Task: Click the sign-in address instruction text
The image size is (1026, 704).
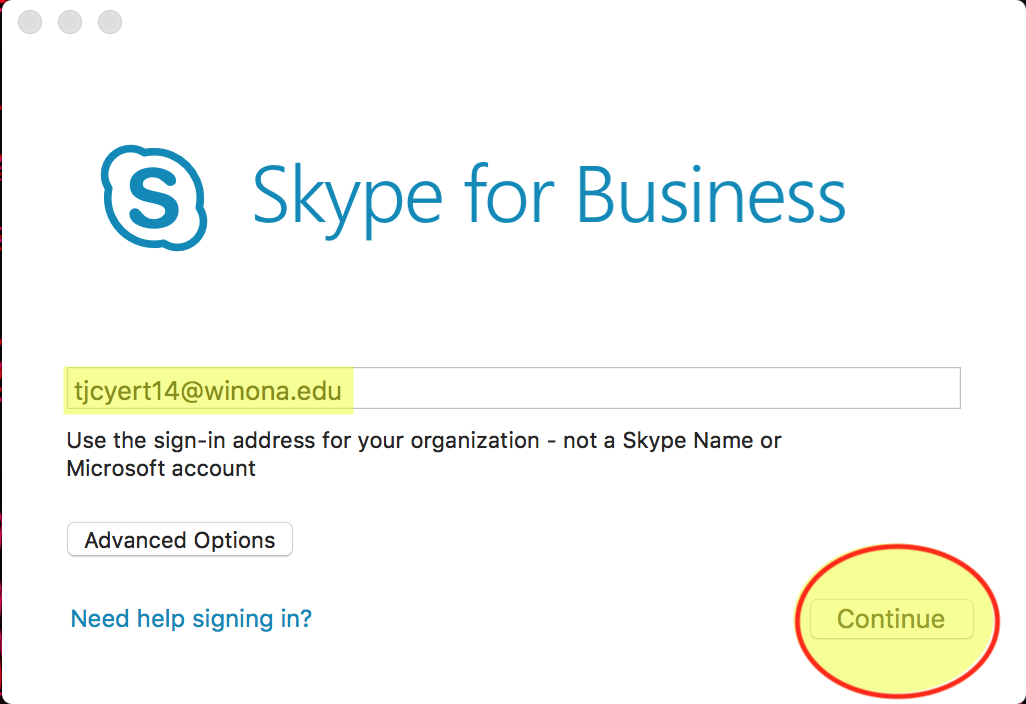Action: pos(423,453)
